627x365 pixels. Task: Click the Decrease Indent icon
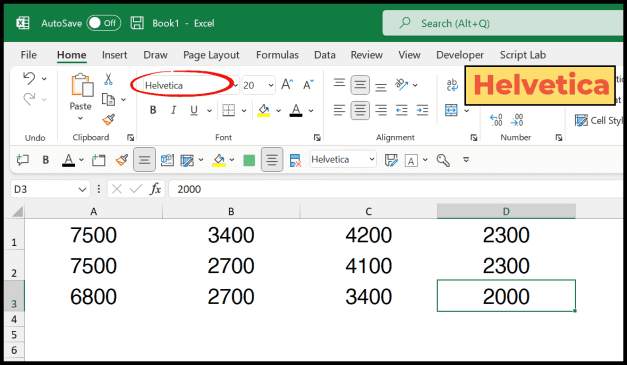(x=401, y=110)
